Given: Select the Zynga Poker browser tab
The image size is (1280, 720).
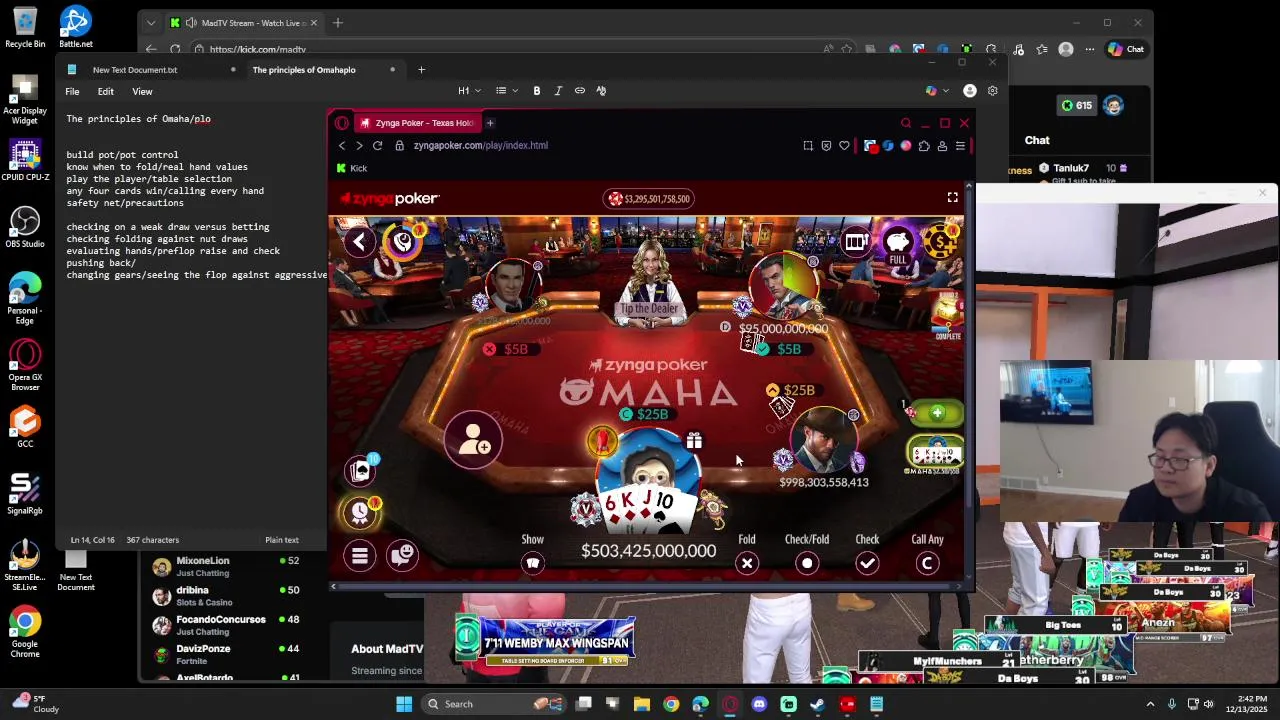Looking at the screenshot, I should pyautogui.click(x=416, y=123).
